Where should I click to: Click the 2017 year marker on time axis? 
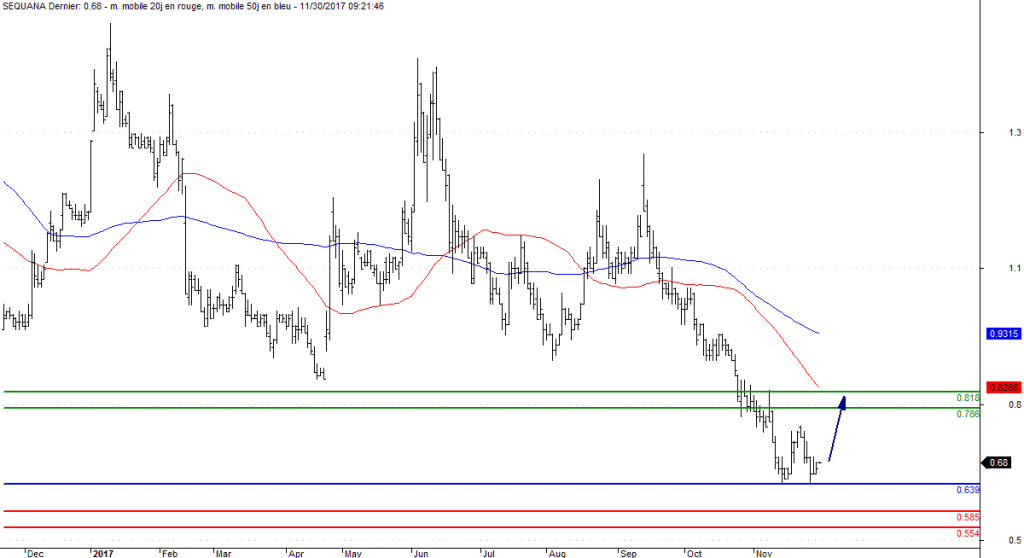[103, 551]
